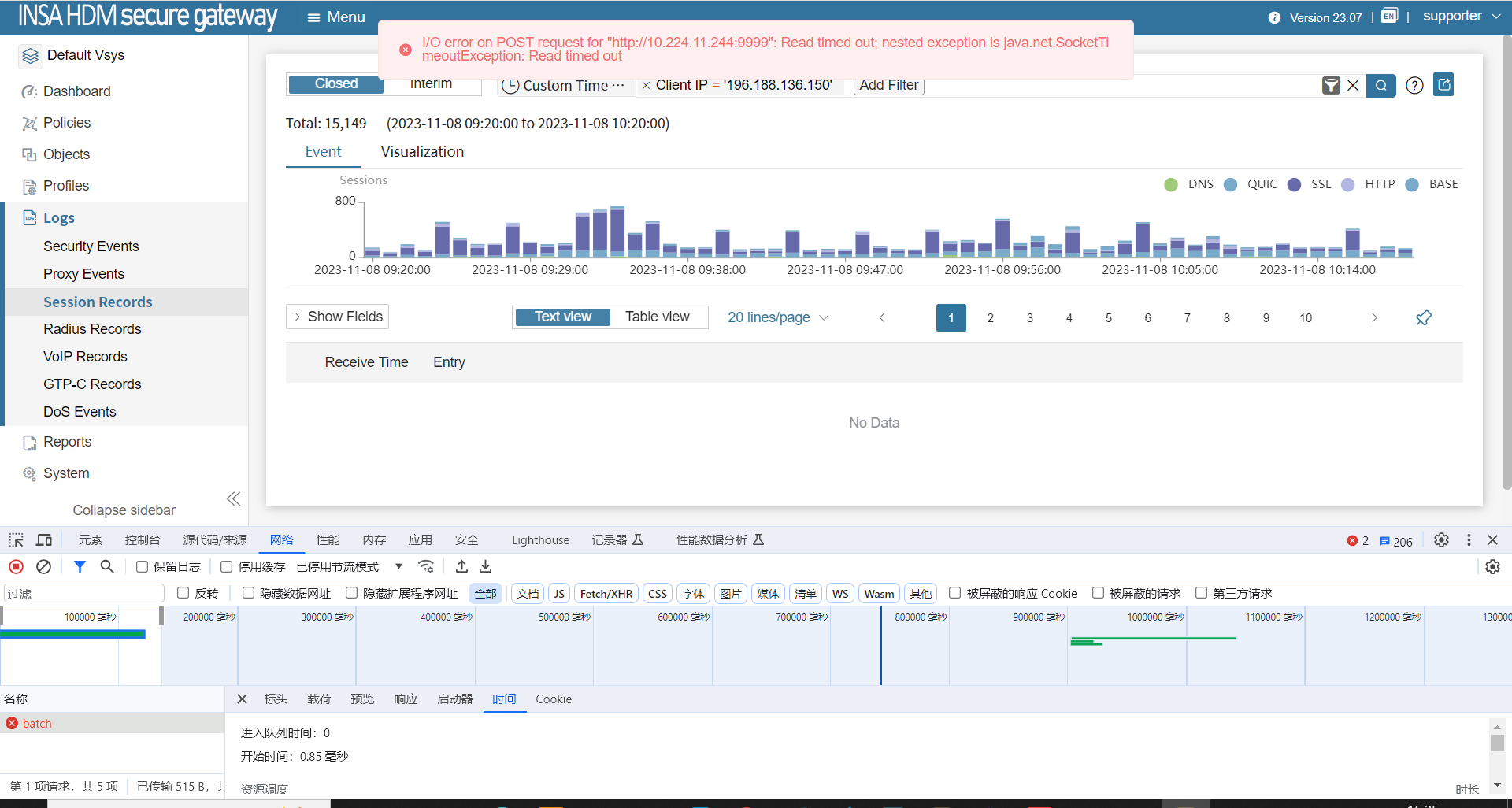The height and width of the screenshot is (808, 1512).
Task: Switch to Table view
Action: point(657,317)
